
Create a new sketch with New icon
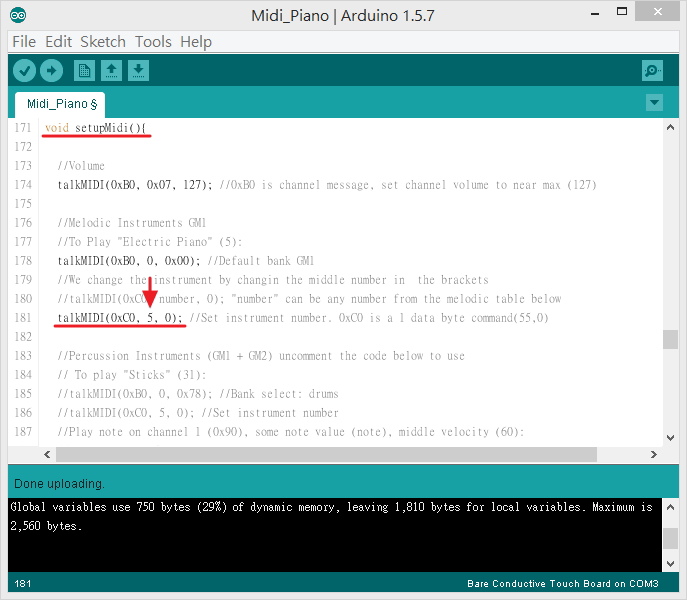tap(84, 71)
